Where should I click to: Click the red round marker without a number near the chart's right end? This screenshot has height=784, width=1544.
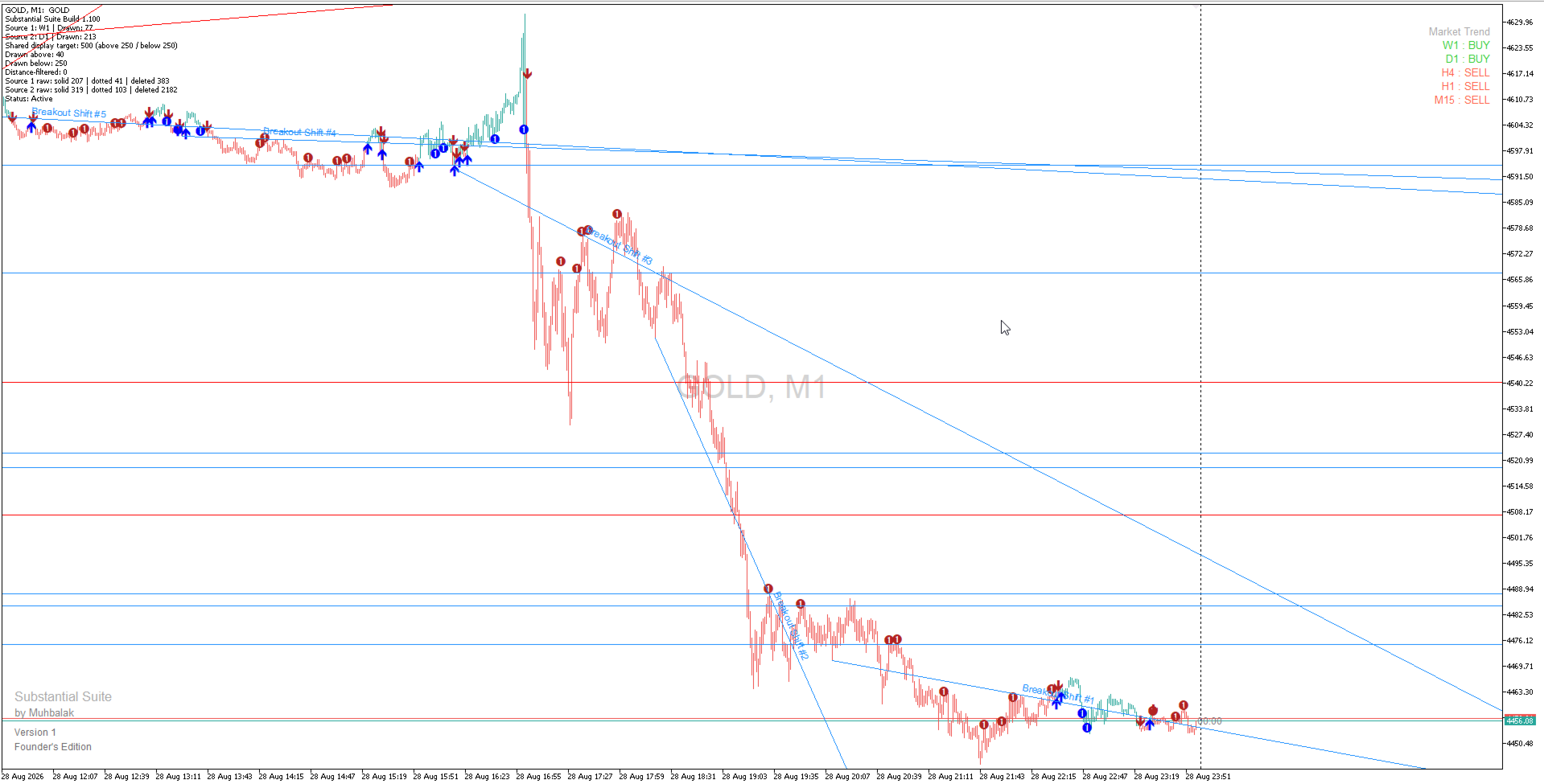click(x=1153, y=710)
